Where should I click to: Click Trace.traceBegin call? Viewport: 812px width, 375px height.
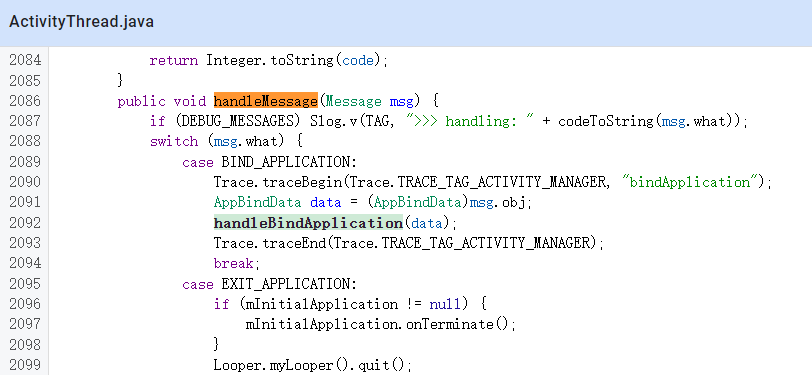tap(279, 182)
